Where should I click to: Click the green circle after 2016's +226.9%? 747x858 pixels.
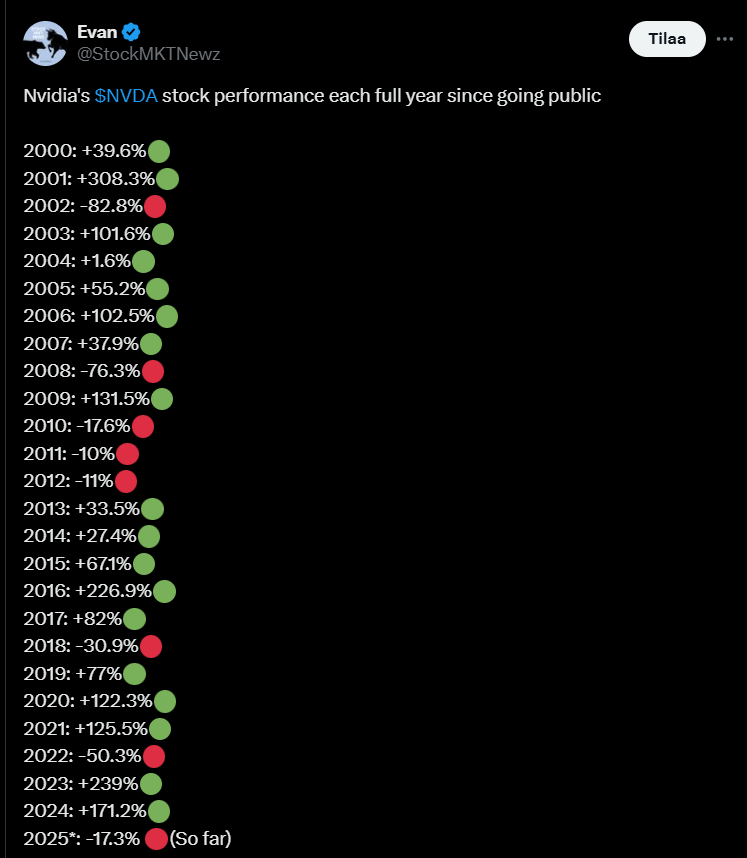[165, 591]
